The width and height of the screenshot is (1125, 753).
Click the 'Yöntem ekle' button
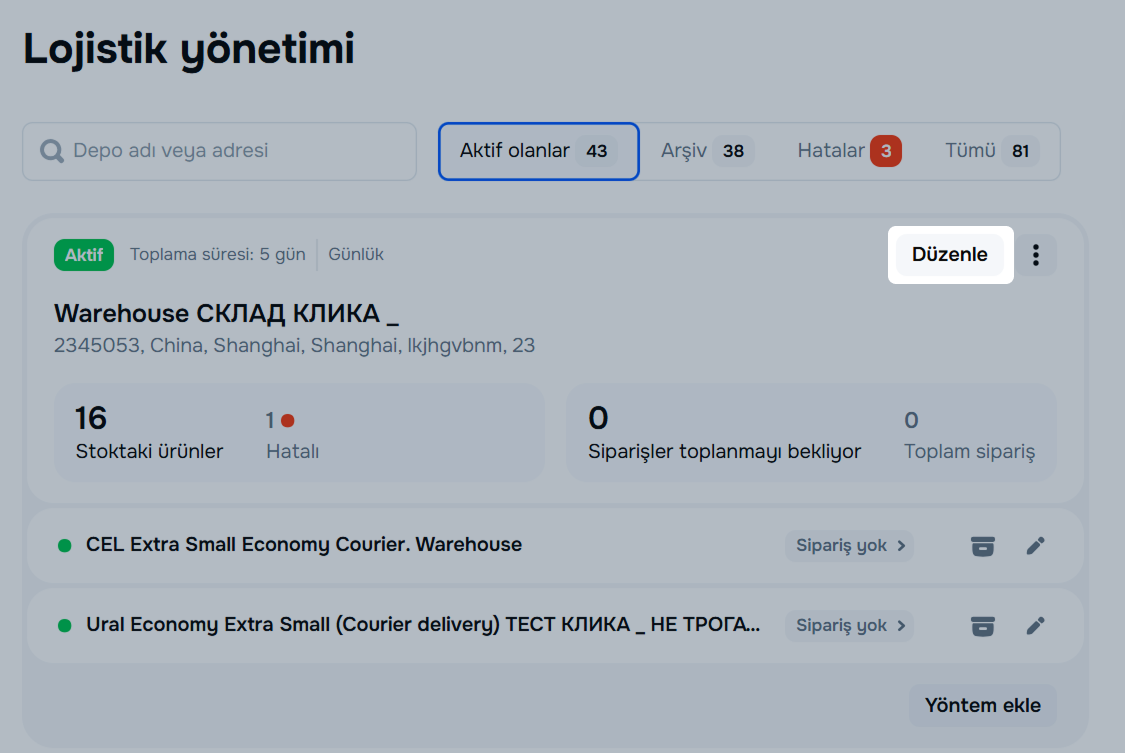[982, 705]
